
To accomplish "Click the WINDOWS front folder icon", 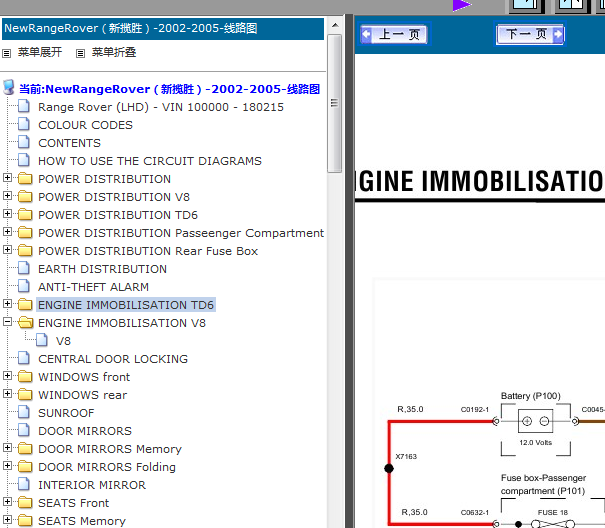I will [25, 376].
